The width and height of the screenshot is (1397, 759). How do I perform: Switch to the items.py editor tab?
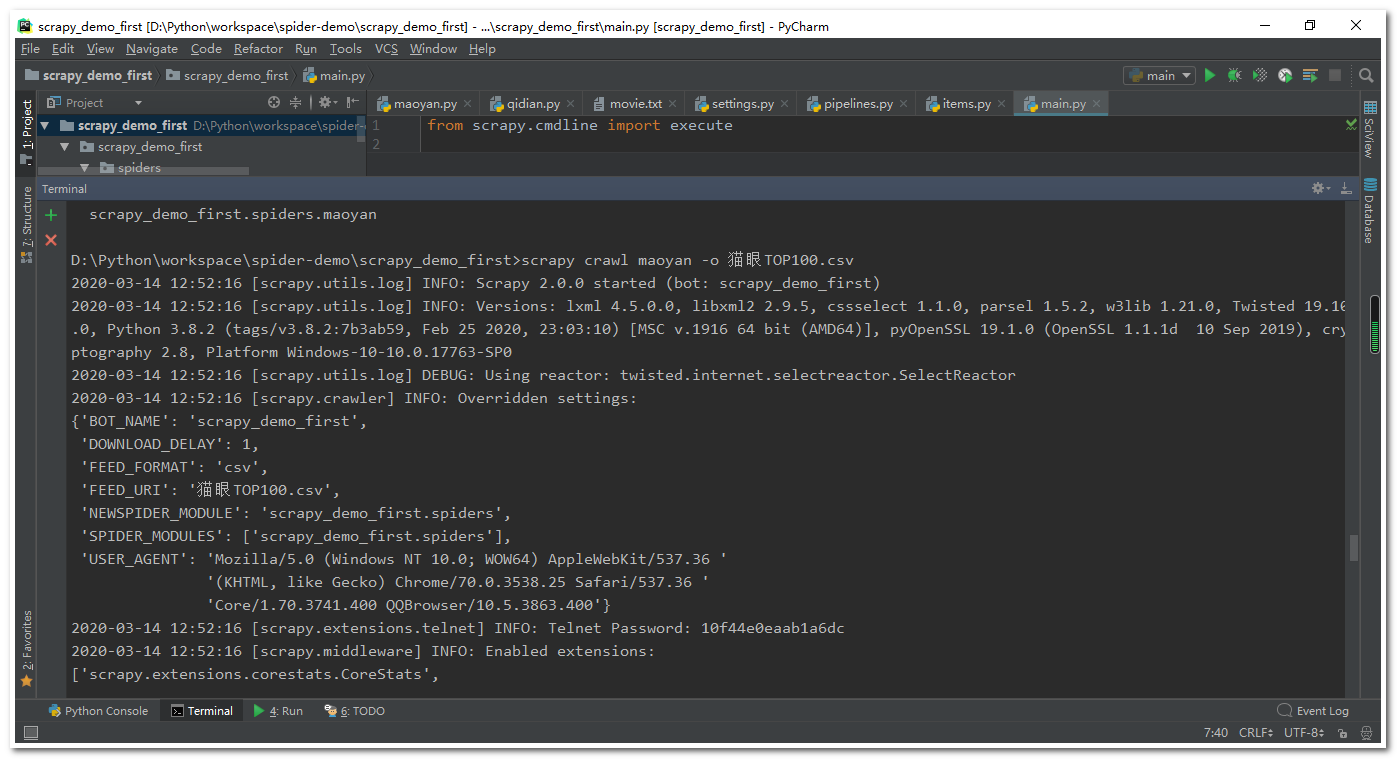point(966,104)
